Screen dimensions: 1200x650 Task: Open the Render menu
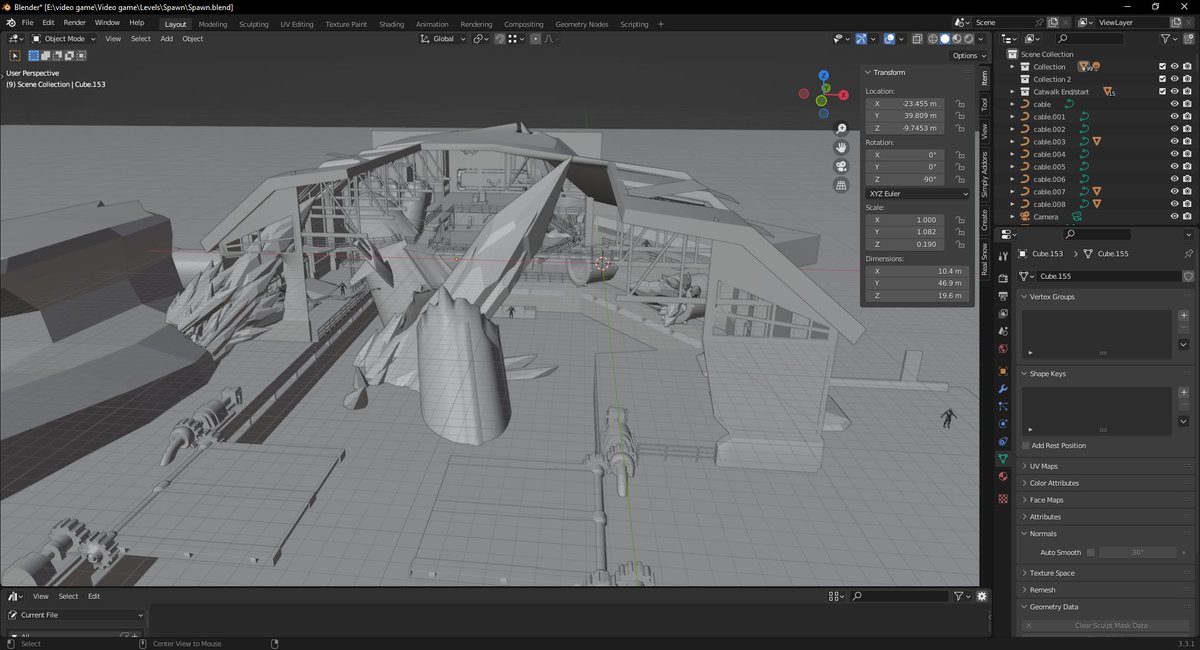coord(74,22)
